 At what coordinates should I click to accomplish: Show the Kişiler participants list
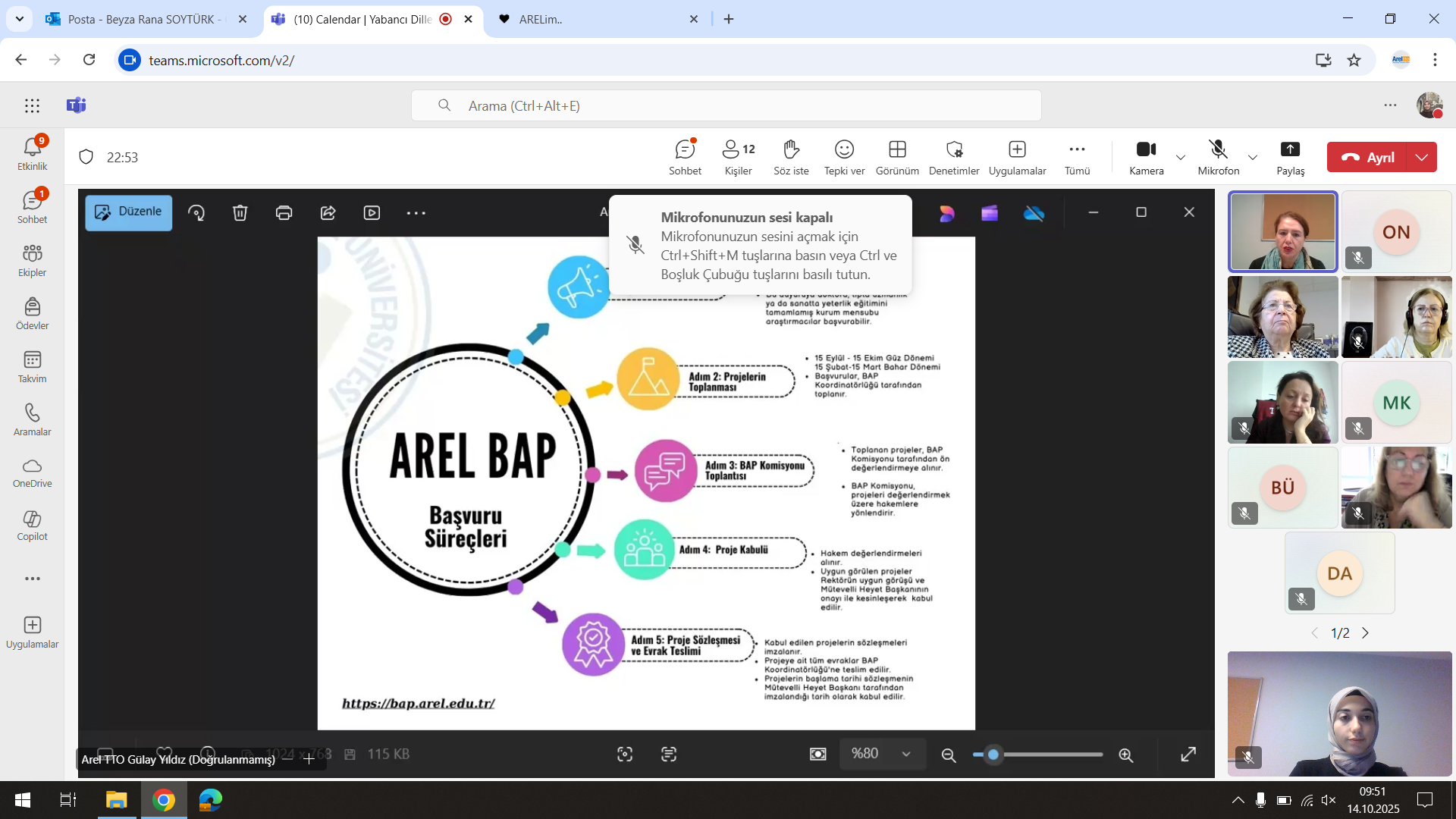coord(738,157)
